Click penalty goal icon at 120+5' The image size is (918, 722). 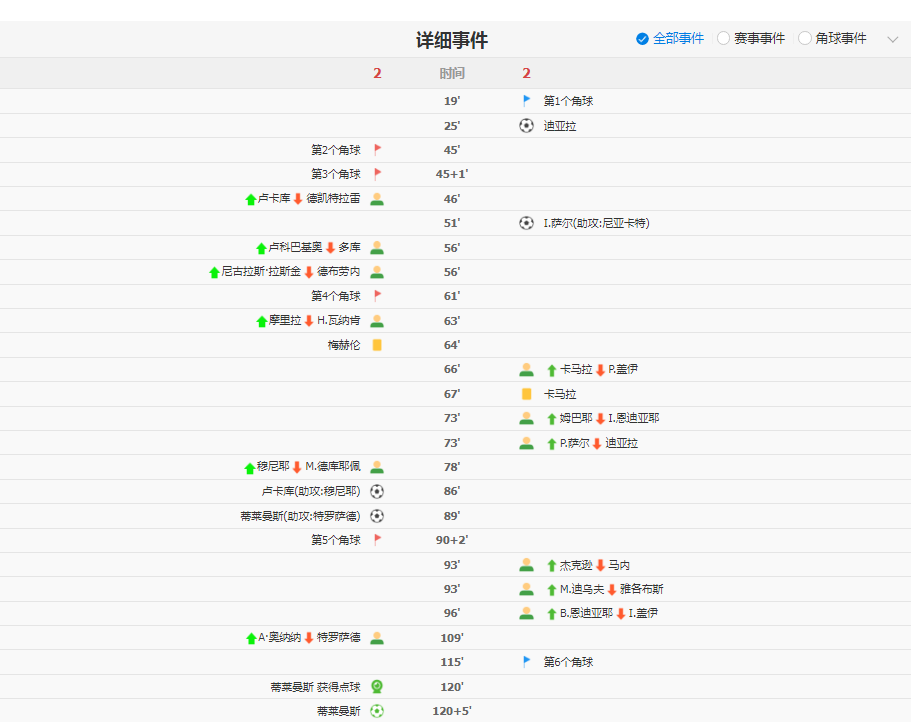[x=377, y=711]
